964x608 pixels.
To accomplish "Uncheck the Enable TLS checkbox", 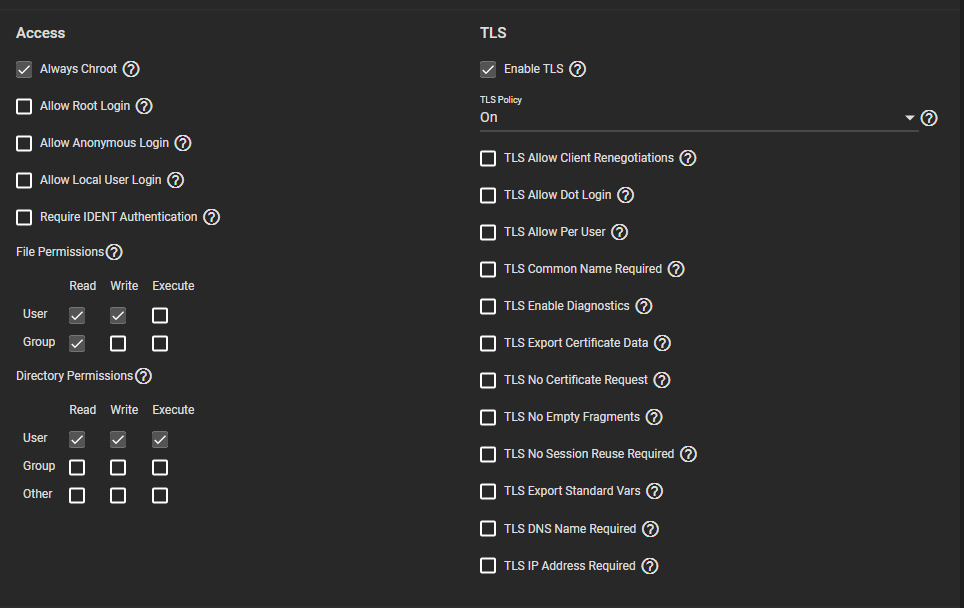I will 488,70.
